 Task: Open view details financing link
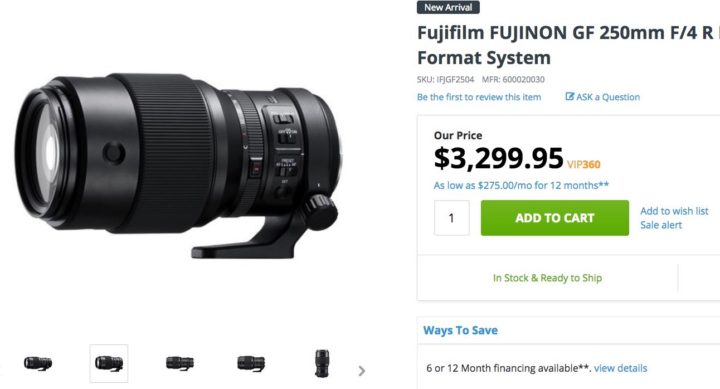tap(620, 368)
